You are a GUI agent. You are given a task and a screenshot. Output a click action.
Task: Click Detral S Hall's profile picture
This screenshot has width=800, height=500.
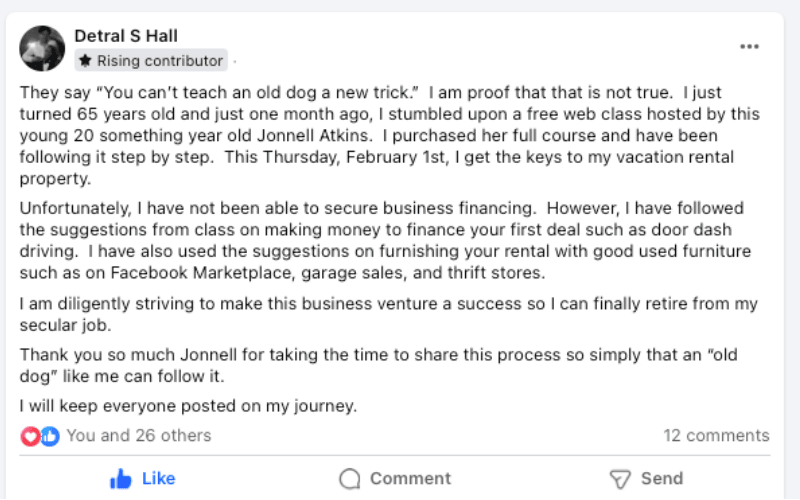click(x=43, y=47)
